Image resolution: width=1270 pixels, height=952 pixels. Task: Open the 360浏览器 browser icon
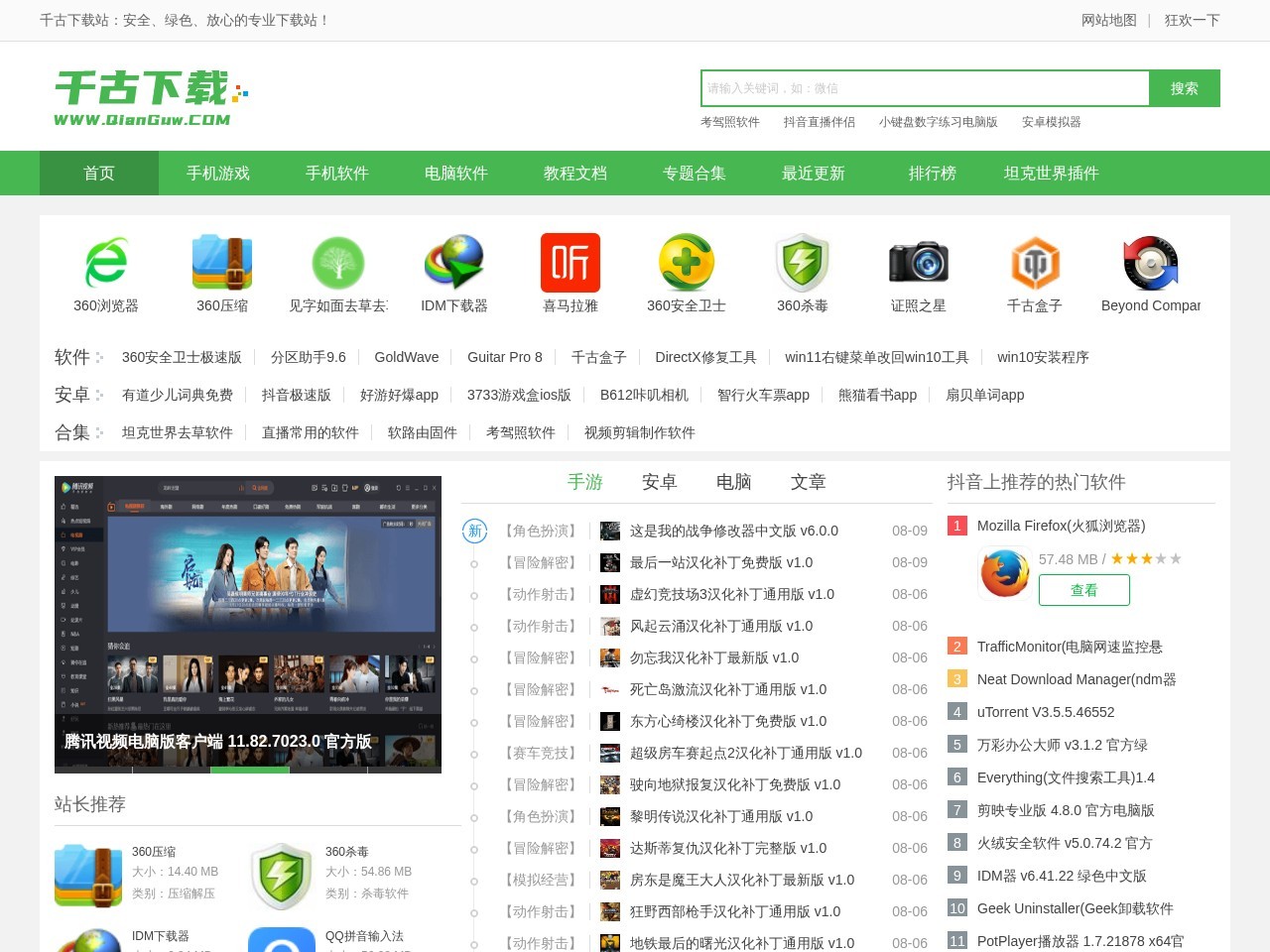(x=106, y=263)
